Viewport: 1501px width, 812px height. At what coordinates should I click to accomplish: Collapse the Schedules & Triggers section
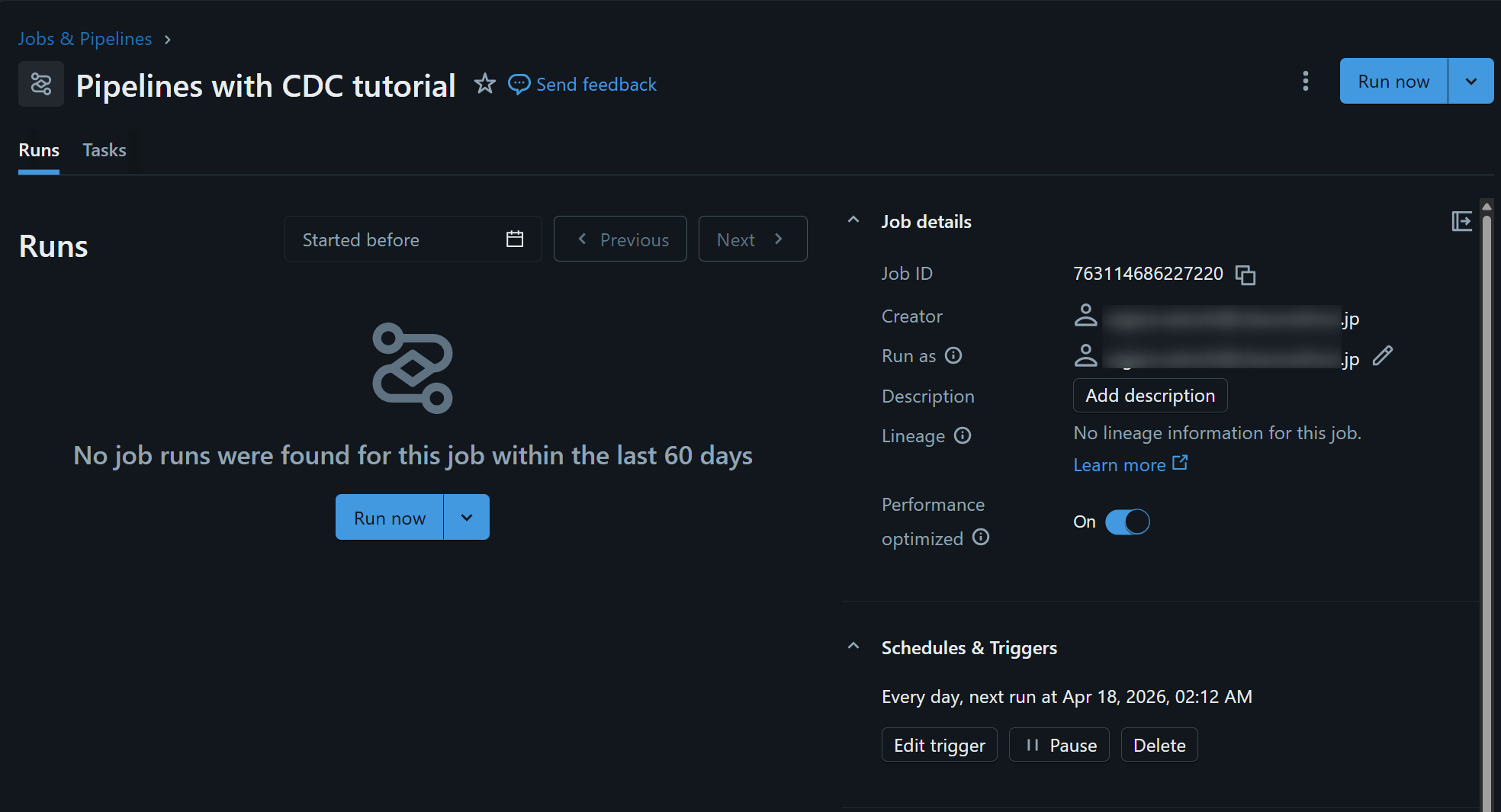coord(853,647)
